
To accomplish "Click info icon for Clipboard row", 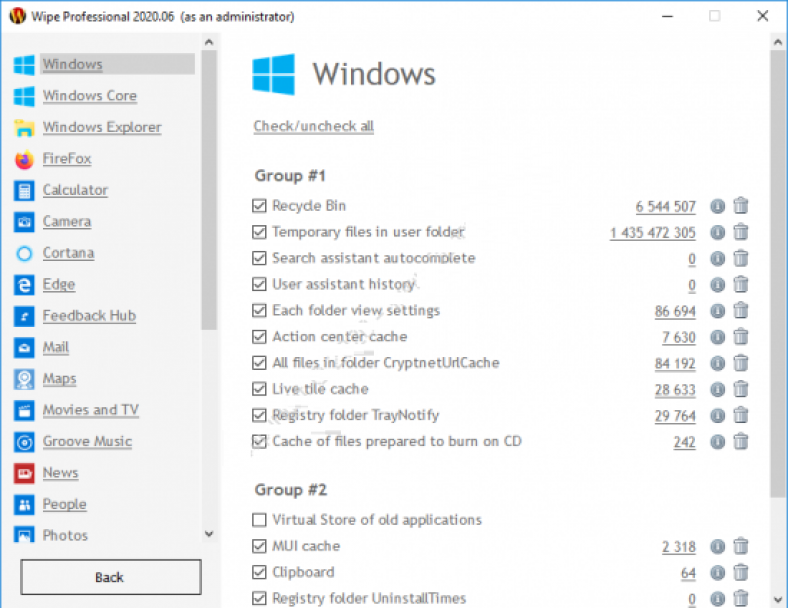I will pyautogui.click(x=718, y=573).
